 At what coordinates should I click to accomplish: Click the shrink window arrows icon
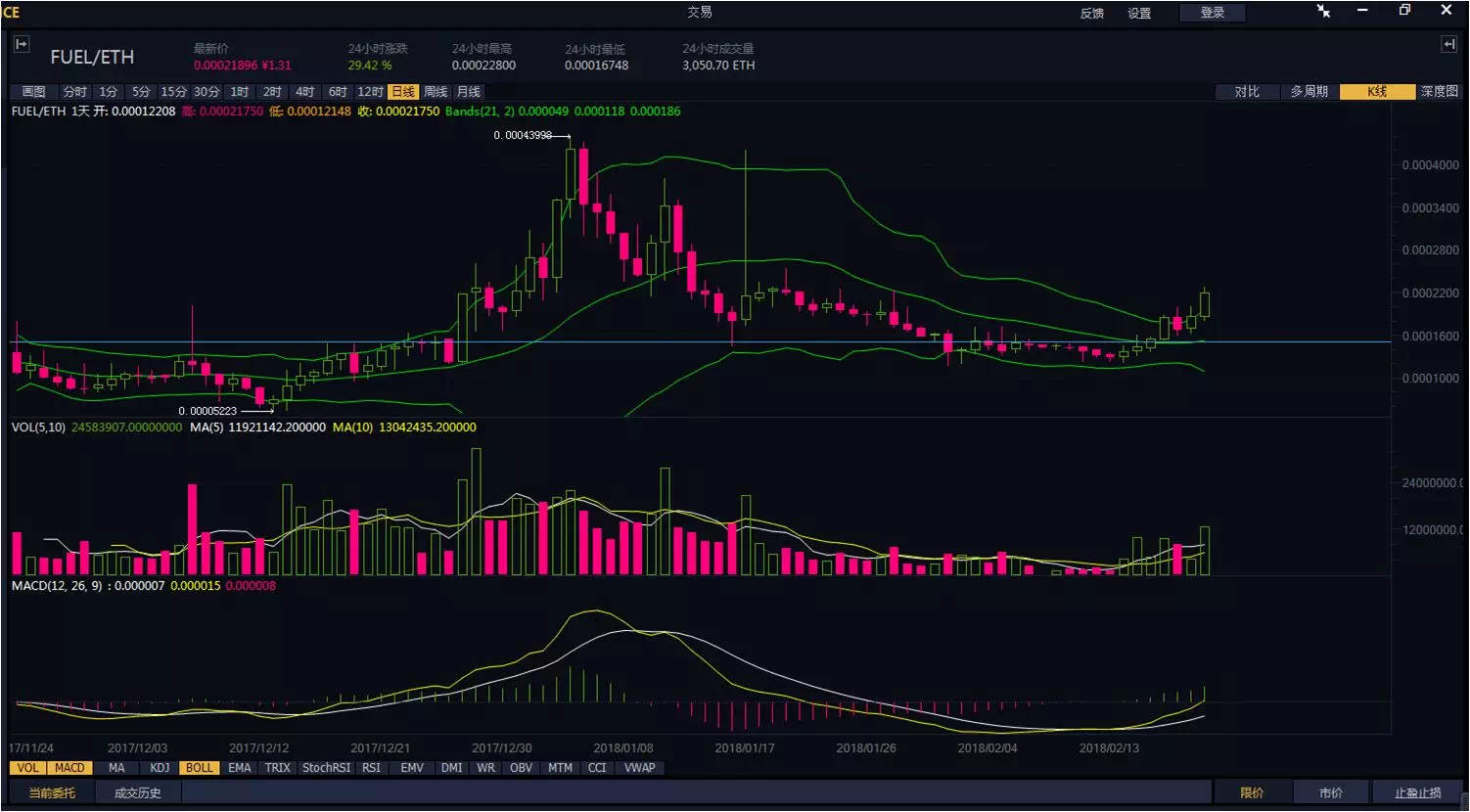[1323, 11]
